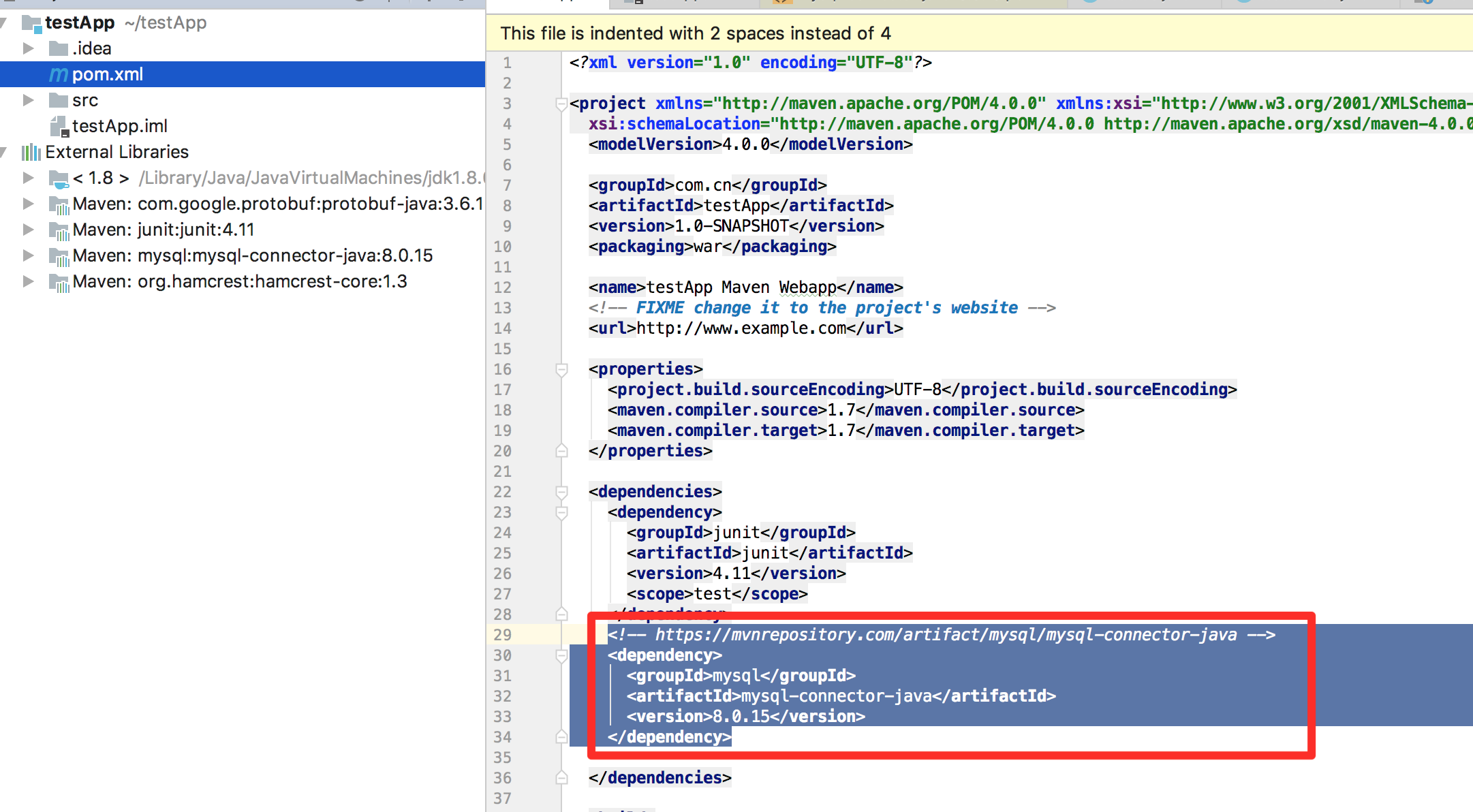The height and width of the screenshot is (812, 1473).
Task: Expand the .idea folder
Action: (28, 48)
